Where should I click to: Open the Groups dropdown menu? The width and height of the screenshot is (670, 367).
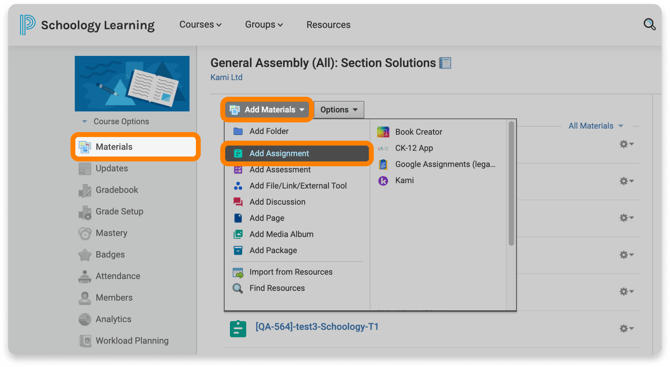coord(264,25)
